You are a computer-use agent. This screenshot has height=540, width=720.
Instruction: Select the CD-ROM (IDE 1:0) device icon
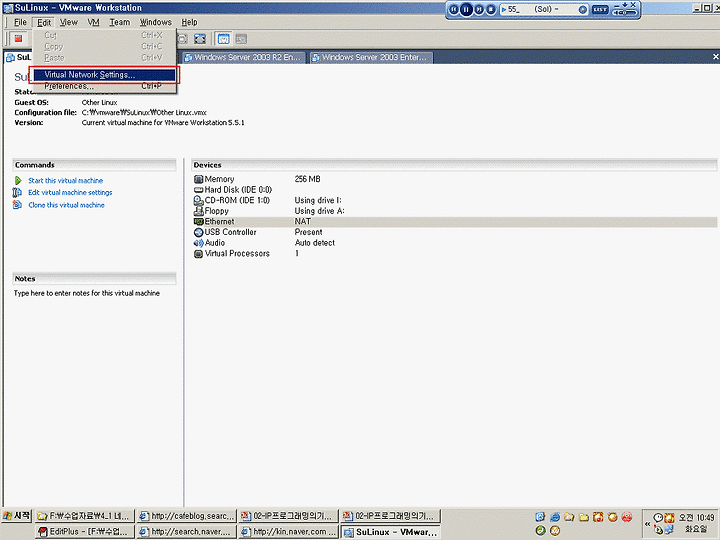click(x=198, y=200)
